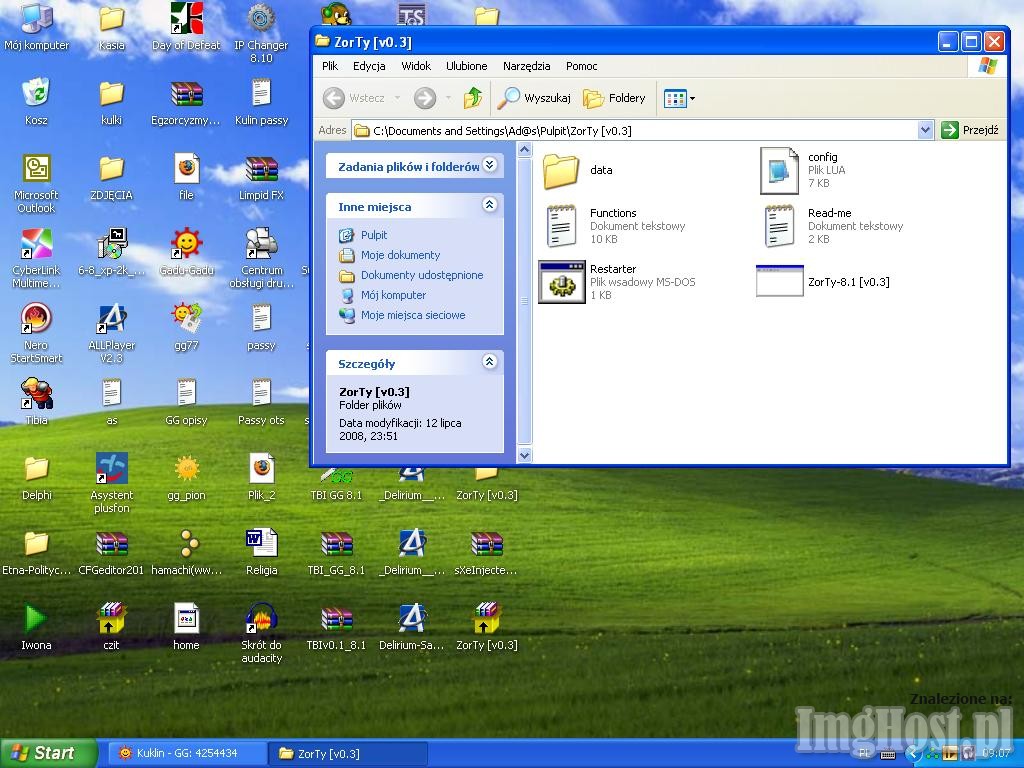Screen dimensions: 1024x768
Task: Open the Edycja menu
Action: coord(369,66)
